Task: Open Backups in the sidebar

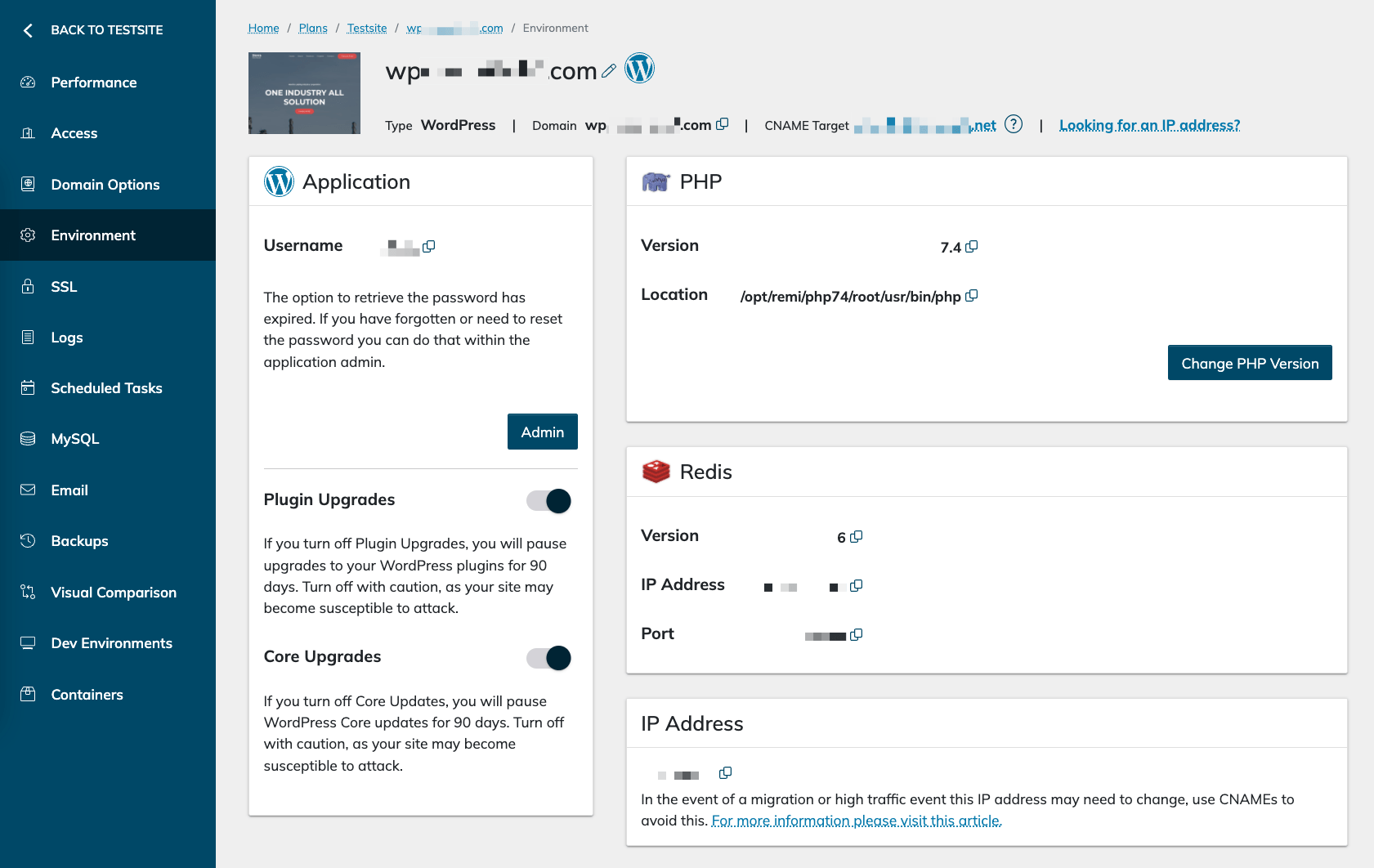Action: pos(108,540)
